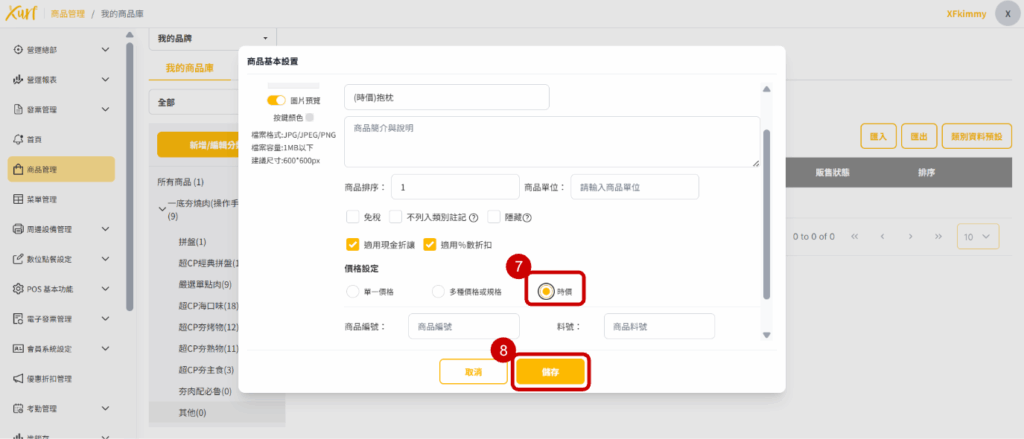Click the help icon beside 隱藏
This screenshot has width=1024, height=439.
(527, 217)
